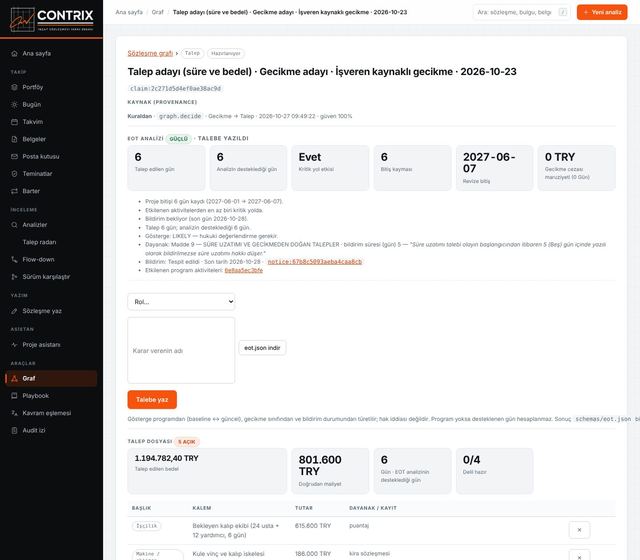Click the Flow-down phone icon
The width and height of the screenshot is (640, 560).
[14, 259]
